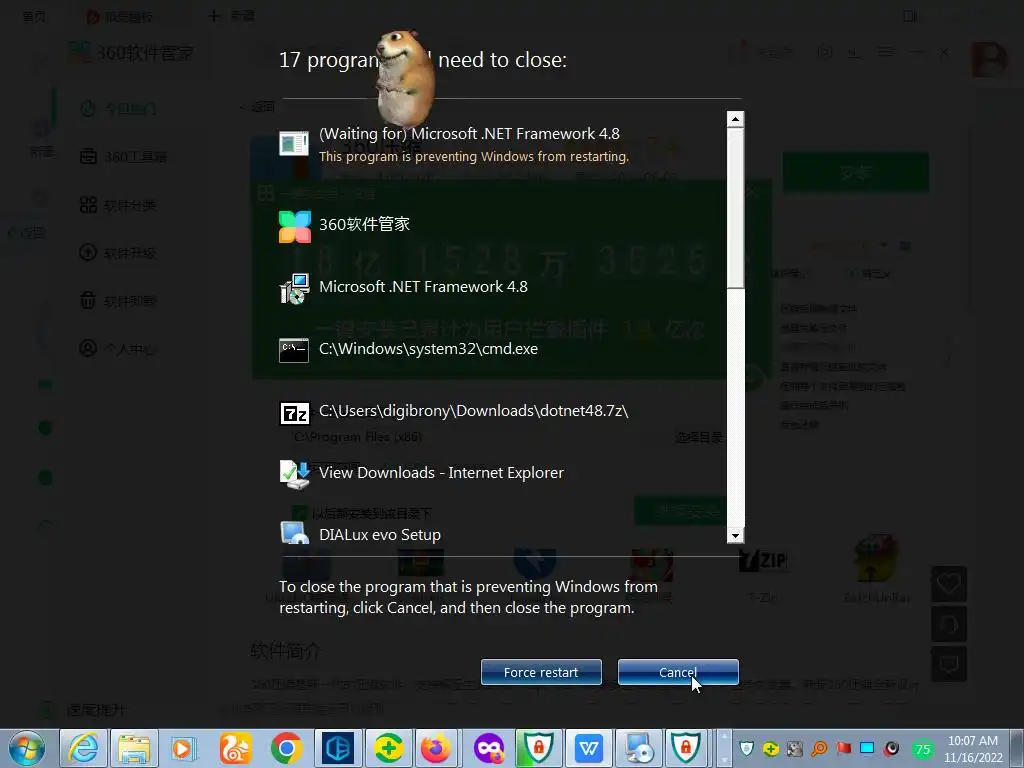Select the "View Downloads - Internet Explorer" text
1024x768 pixels.
click(441, 473)
